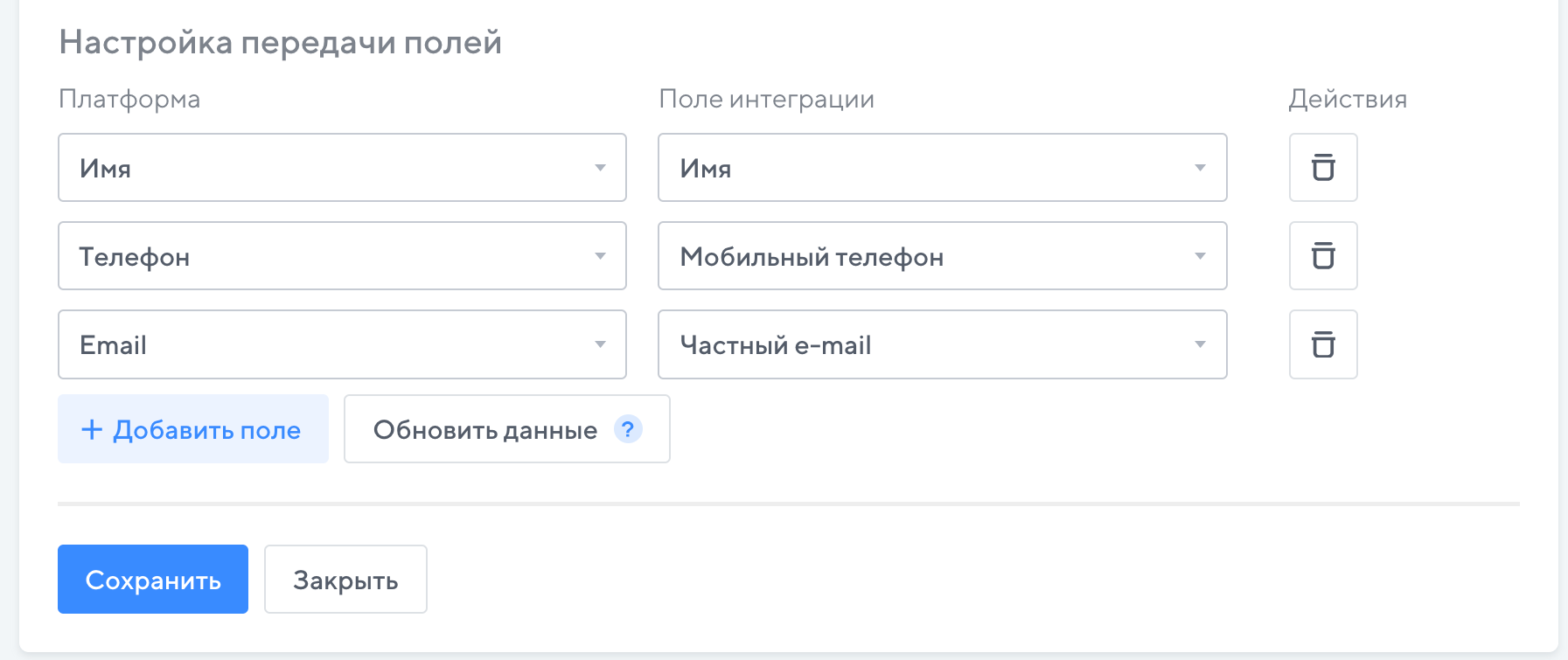
Task: Click the plus icon beside Добавить поле
Action: click(92, 429)
